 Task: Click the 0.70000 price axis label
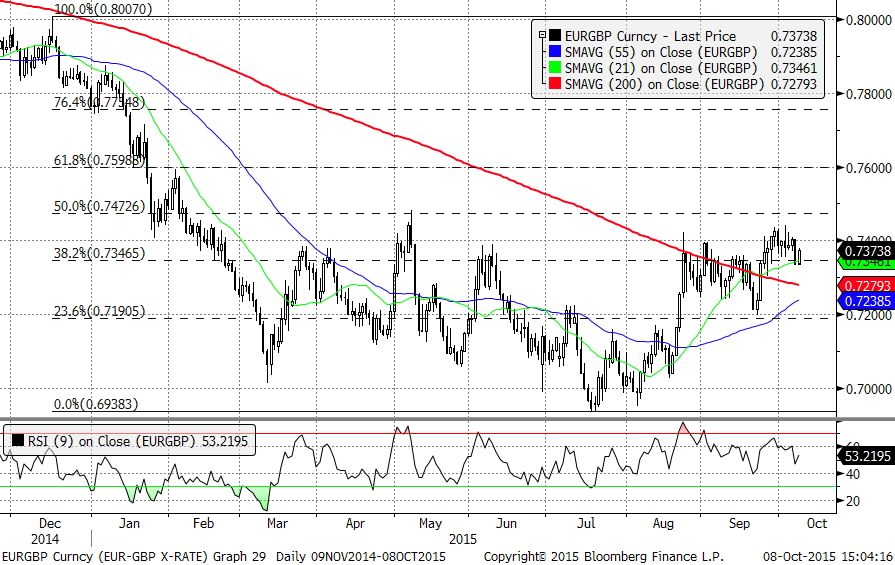868,389
